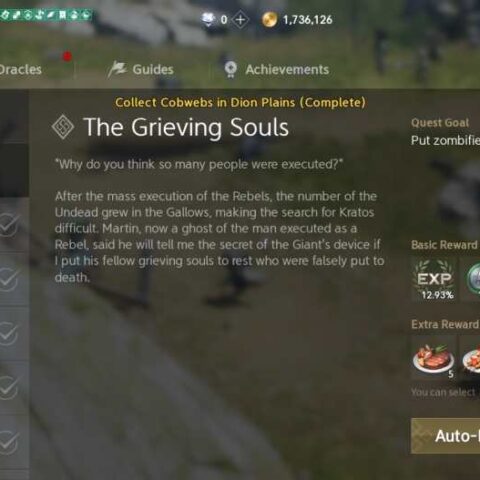Select the topmost checkmarked quest entry

point(13,224)
